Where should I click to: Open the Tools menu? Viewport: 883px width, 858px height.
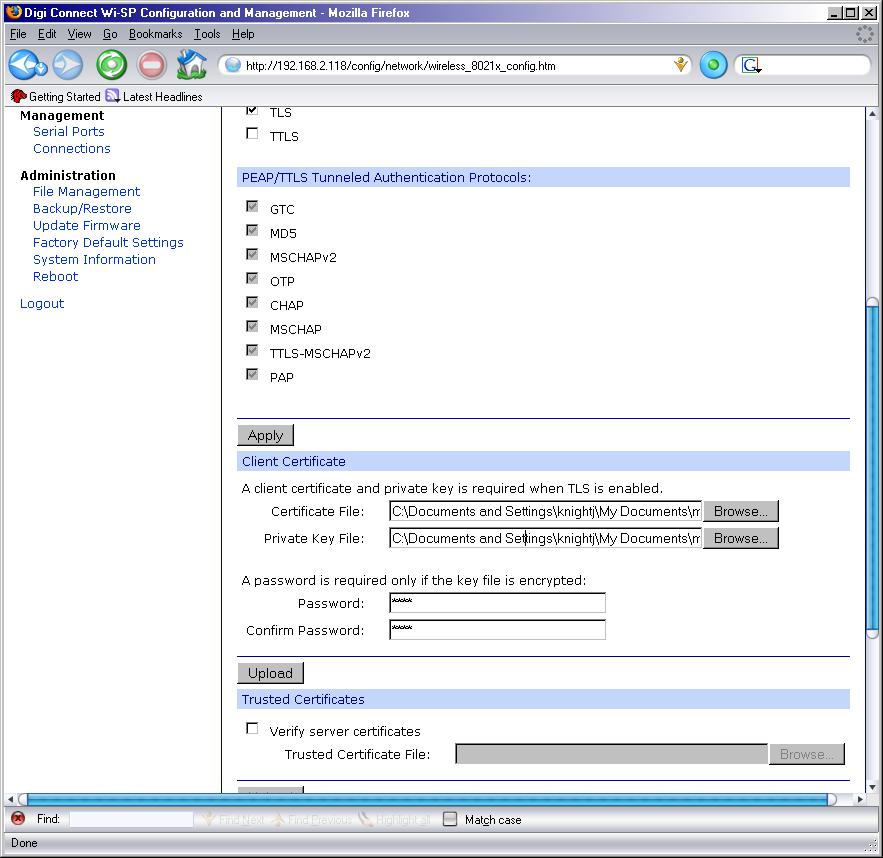(207, 34)
